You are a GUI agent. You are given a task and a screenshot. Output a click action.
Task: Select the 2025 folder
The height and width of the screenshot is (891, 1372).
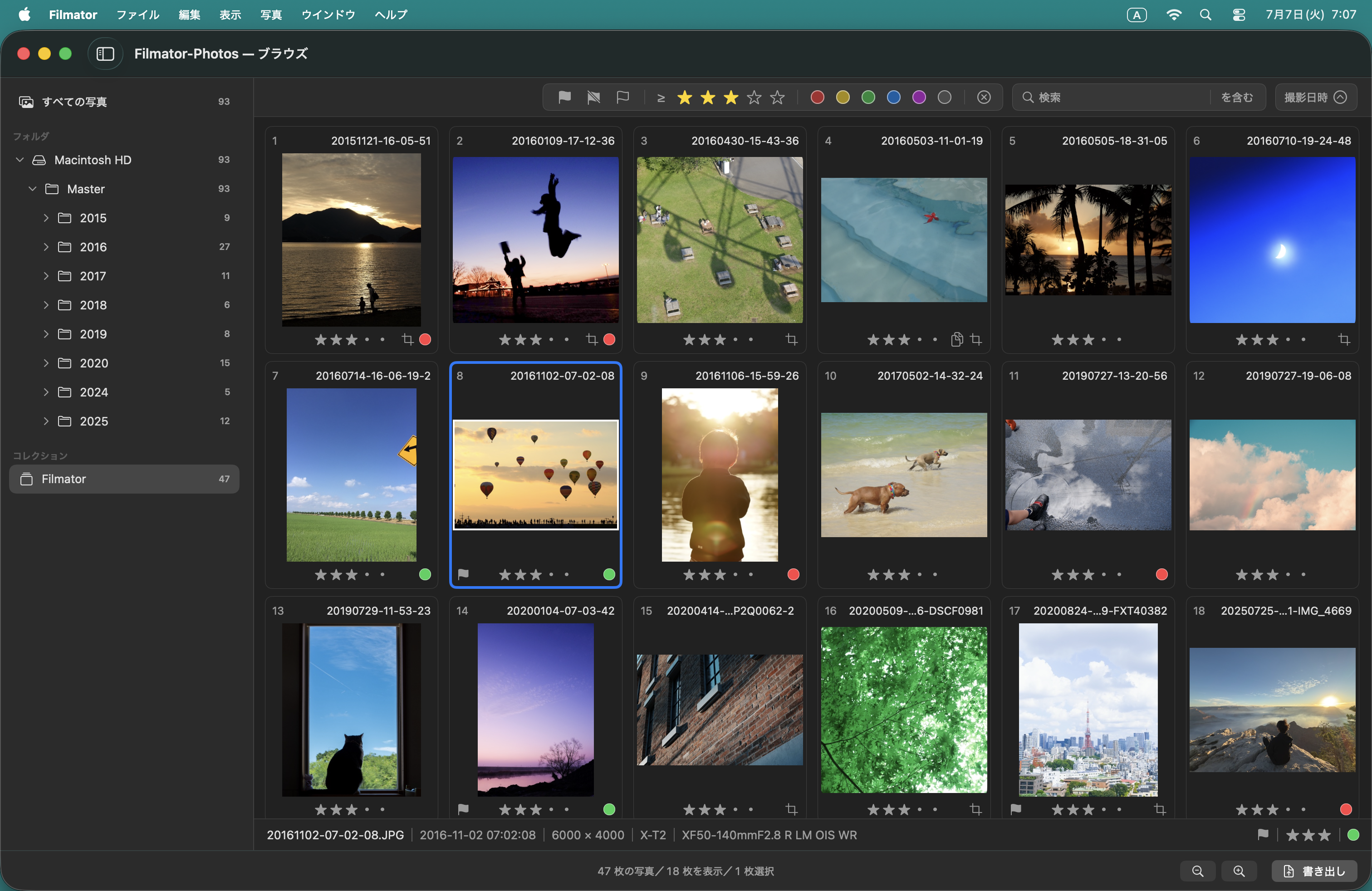click(x=124, y=421)
